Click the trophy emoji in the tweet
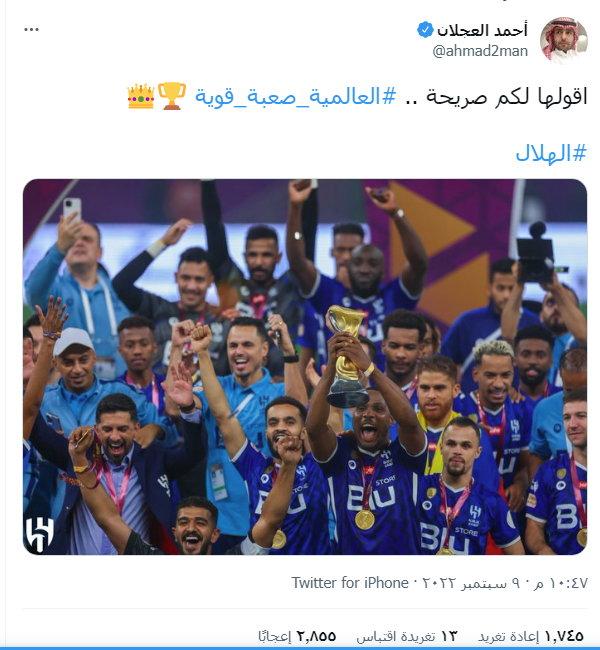The height and width of the screenshot is (650, 600). [x=172, y=96]
